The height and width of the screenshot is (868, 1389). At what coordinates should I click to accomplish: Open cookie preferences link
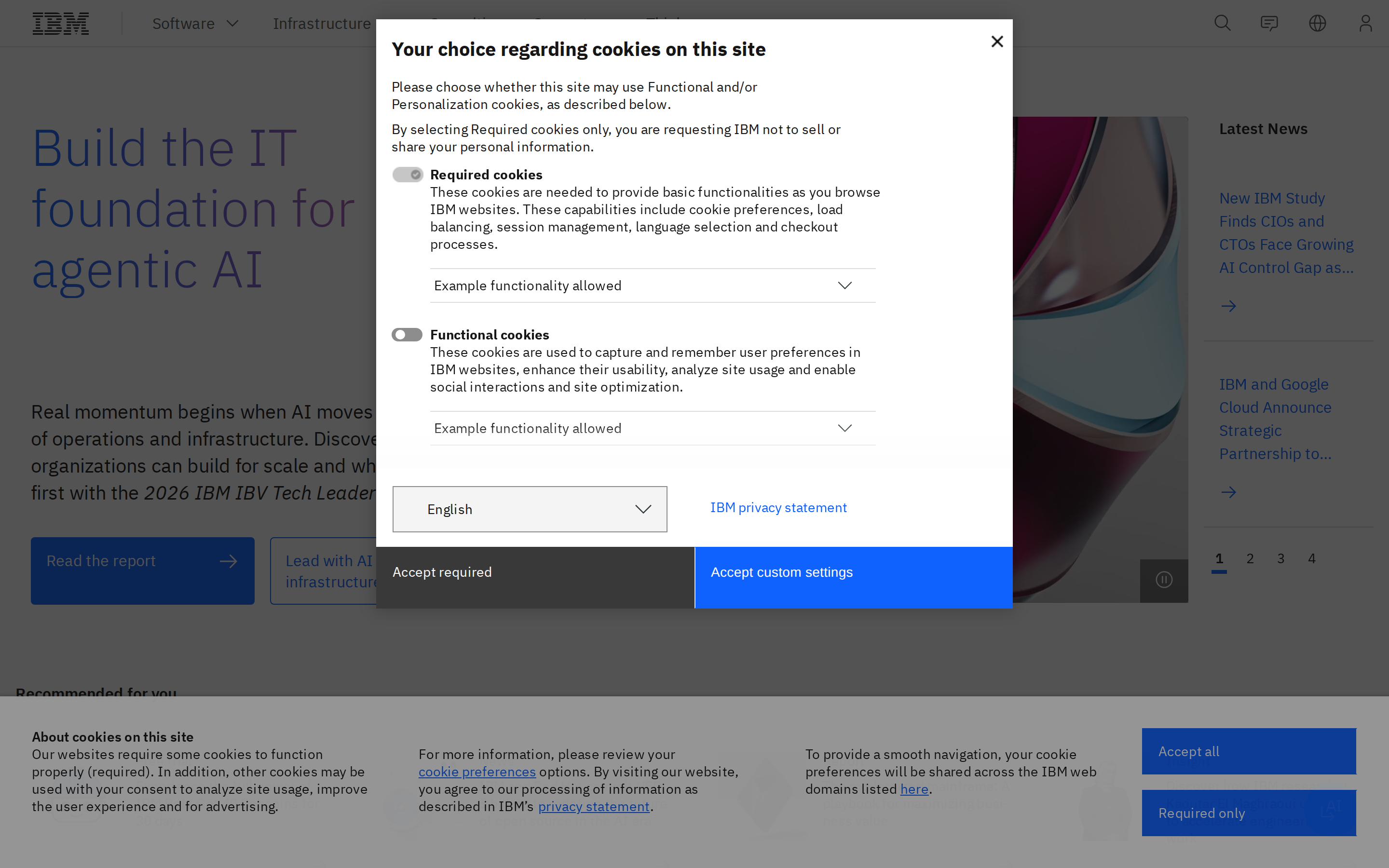477,772
